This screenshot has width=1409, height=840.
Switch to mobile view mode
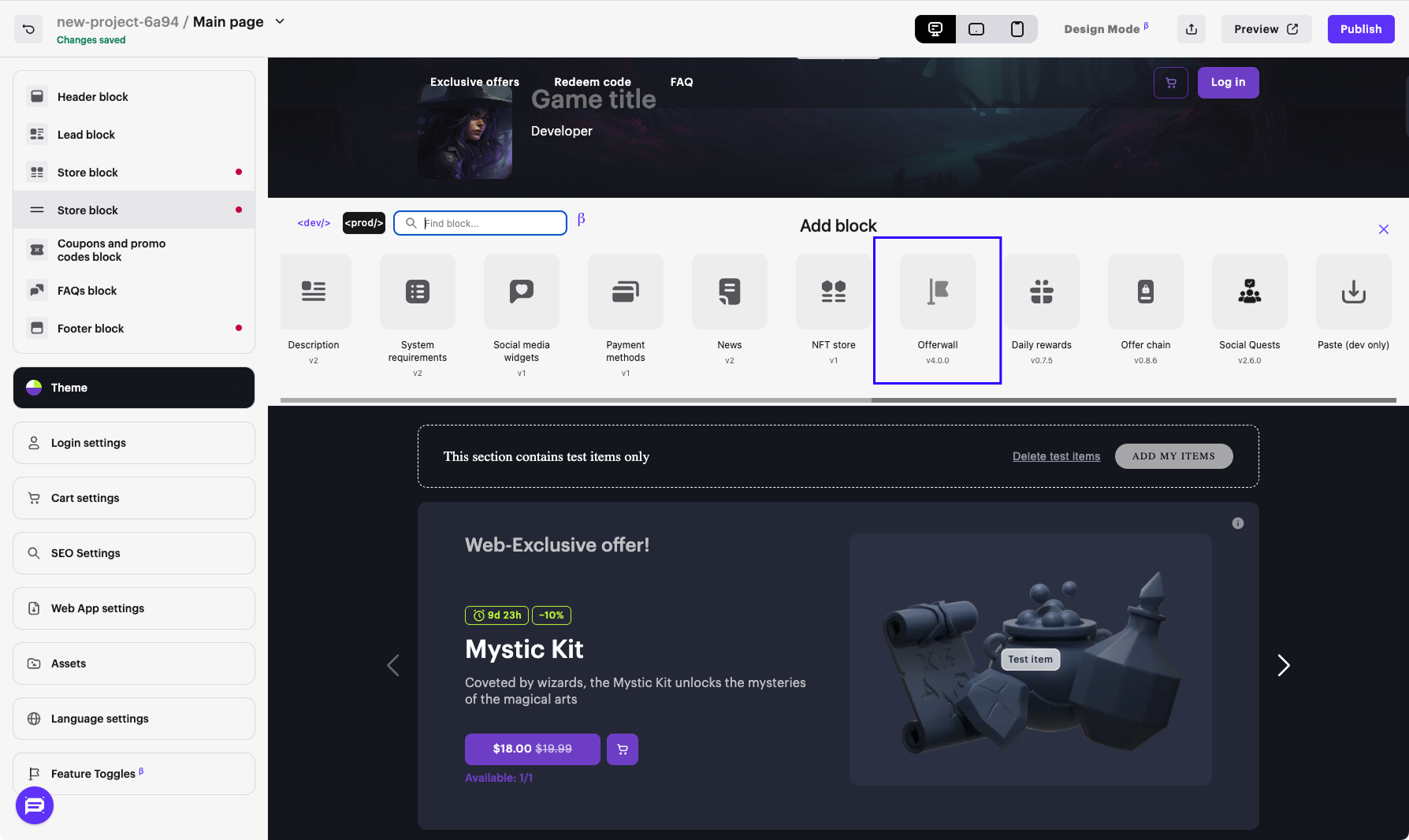[x=1017, y=29]
